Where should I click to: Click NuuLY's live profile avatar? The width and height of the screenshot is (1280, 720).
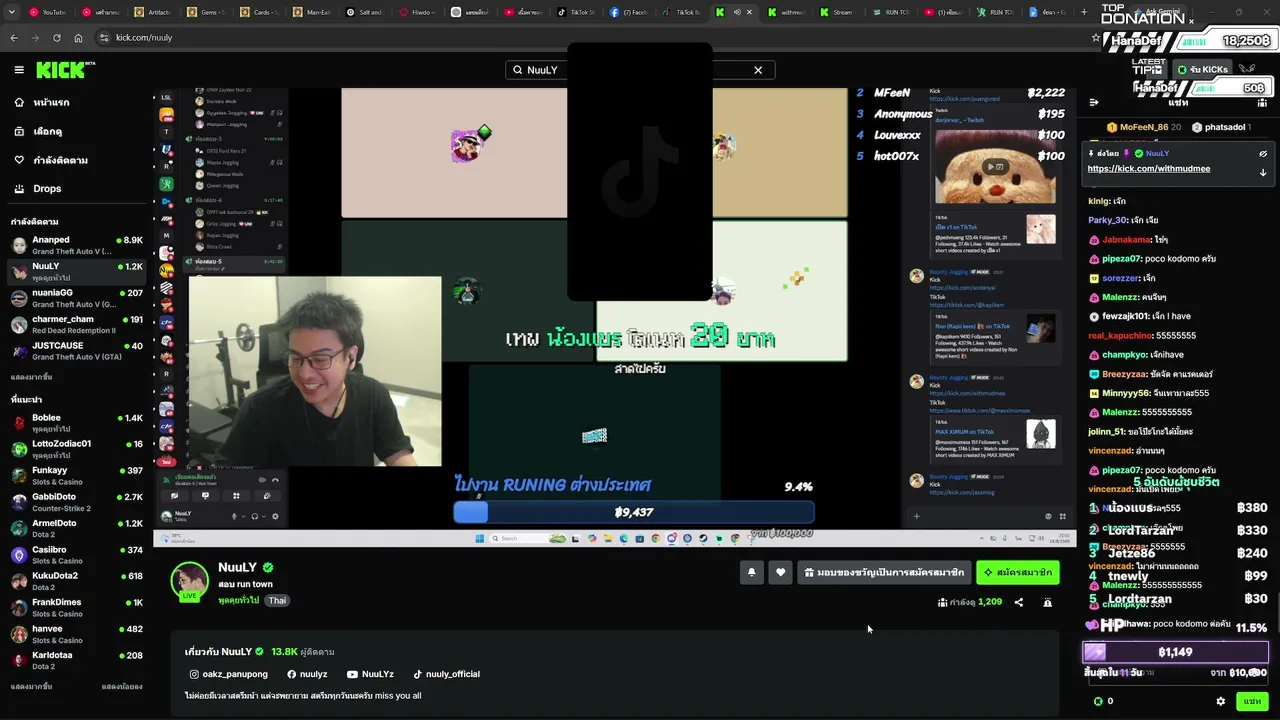(x=189, y=582)
